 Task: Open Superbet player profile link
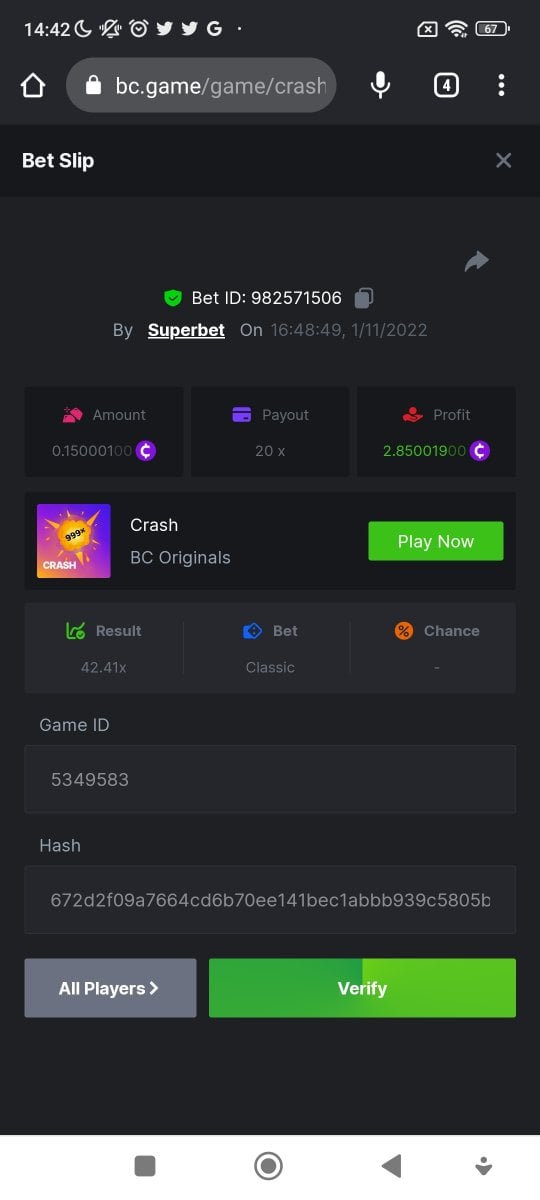186,330
